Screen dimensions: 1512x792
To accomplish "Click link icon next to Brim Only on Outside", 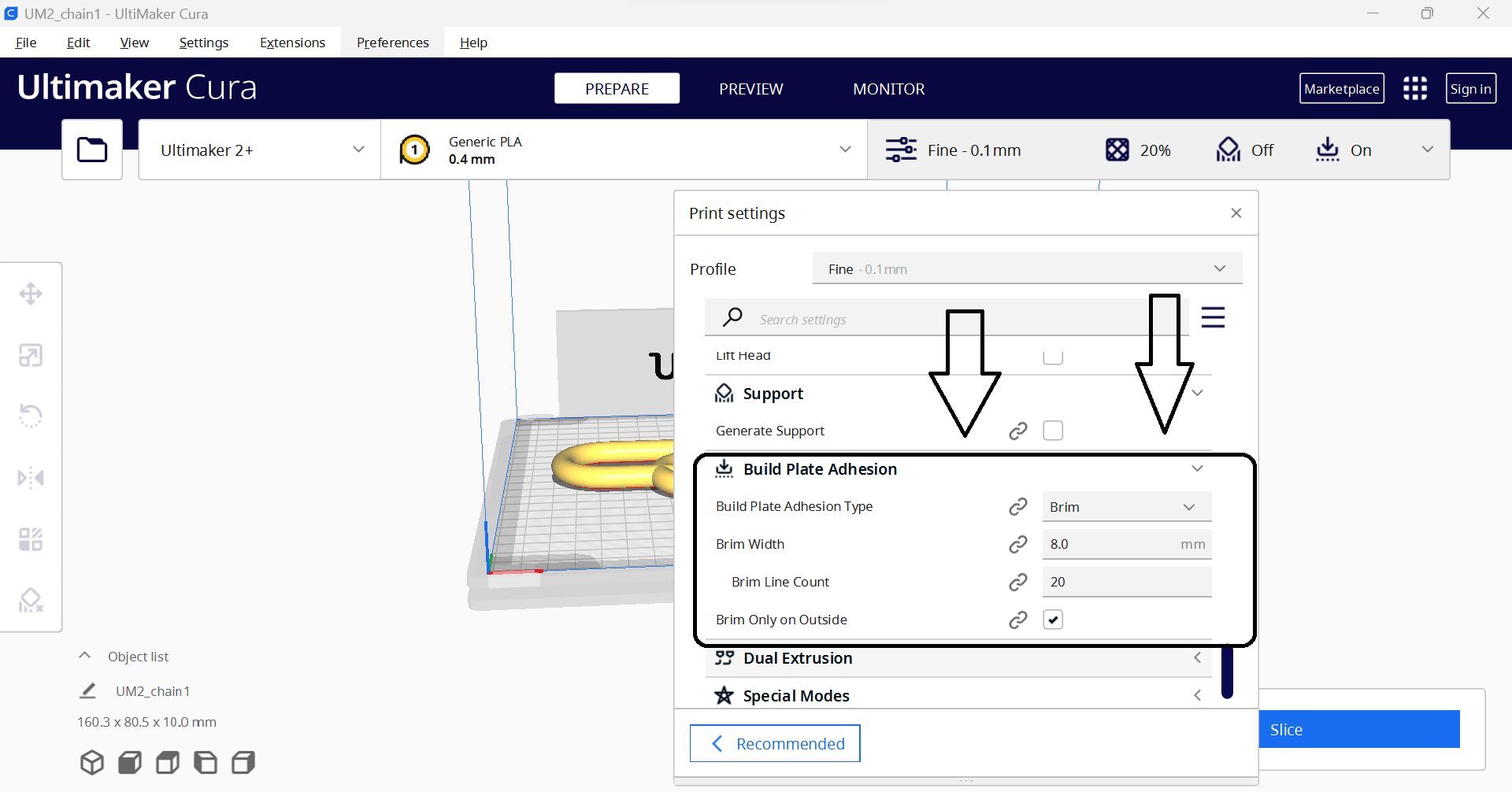I will 1018,620.
